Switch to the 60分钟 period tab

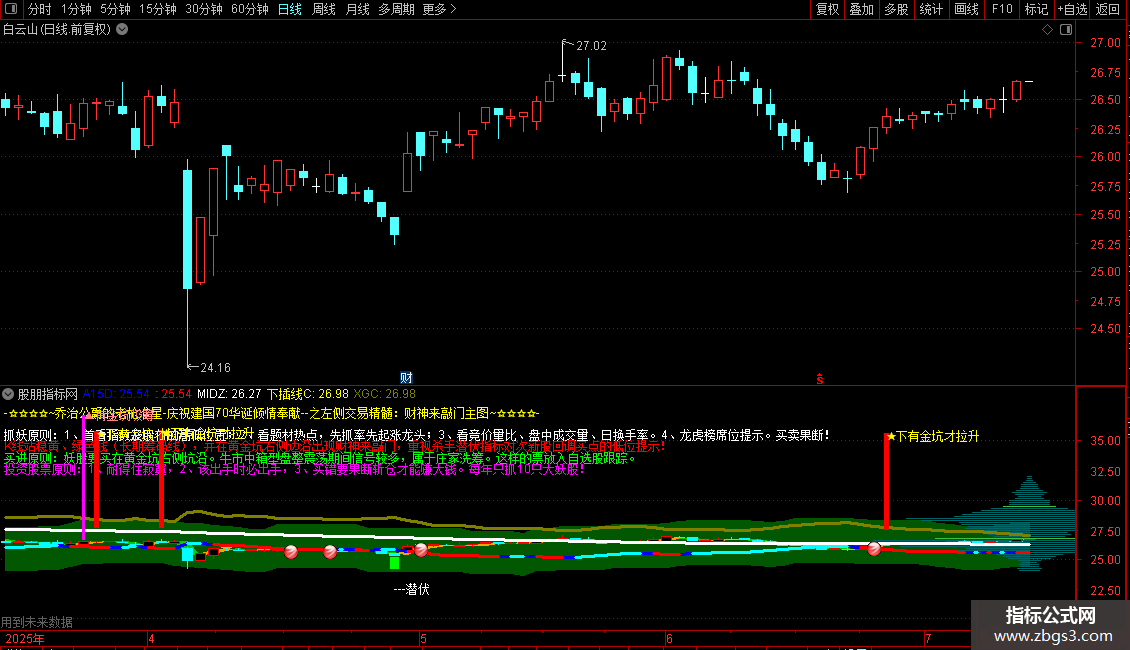250,9
